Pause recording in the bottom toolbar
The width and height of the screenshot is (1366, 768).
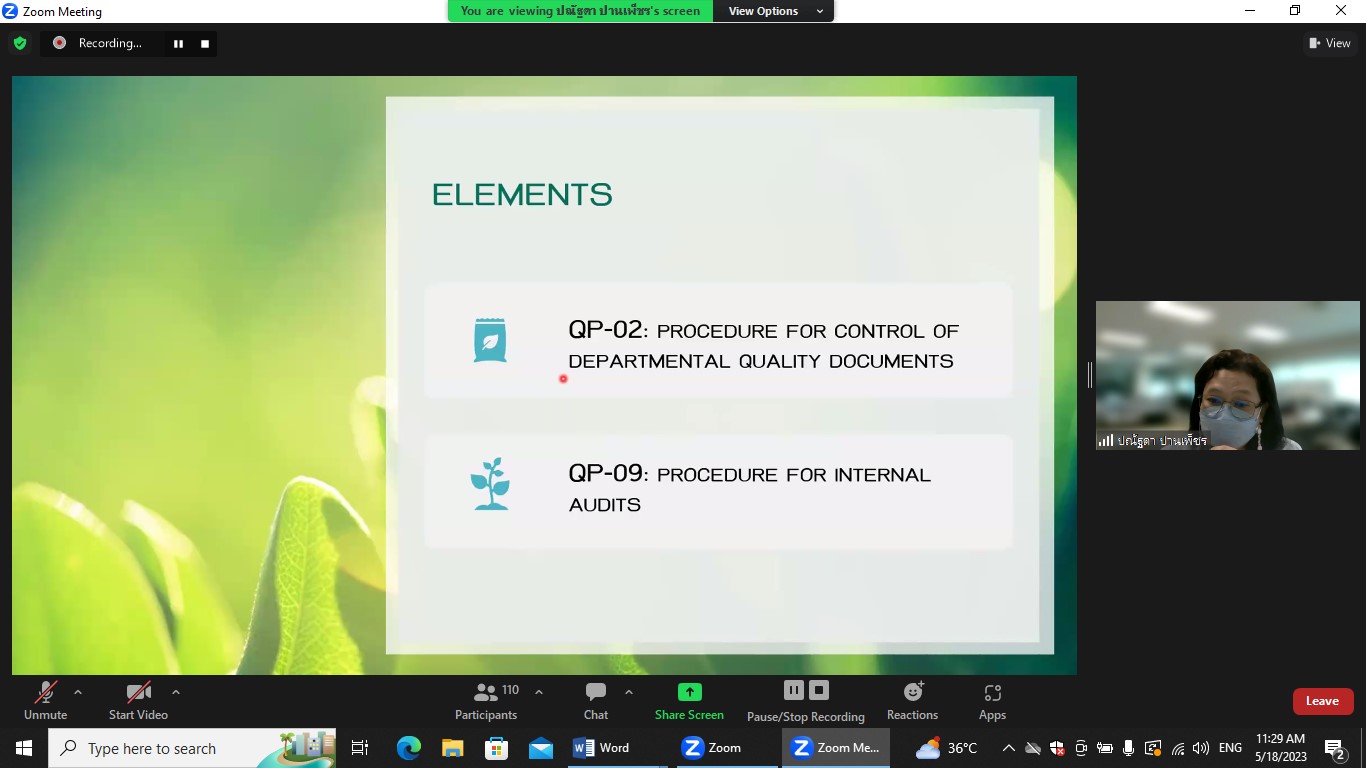tap(793, 690)
